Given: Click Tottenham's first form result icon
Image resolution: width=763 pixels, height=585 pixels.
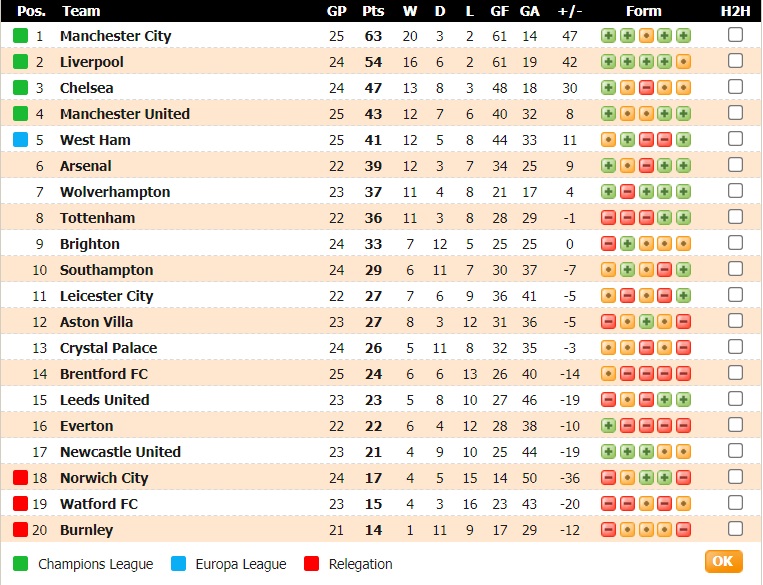Looking at the screenshot, I should (x=608, y=218).
